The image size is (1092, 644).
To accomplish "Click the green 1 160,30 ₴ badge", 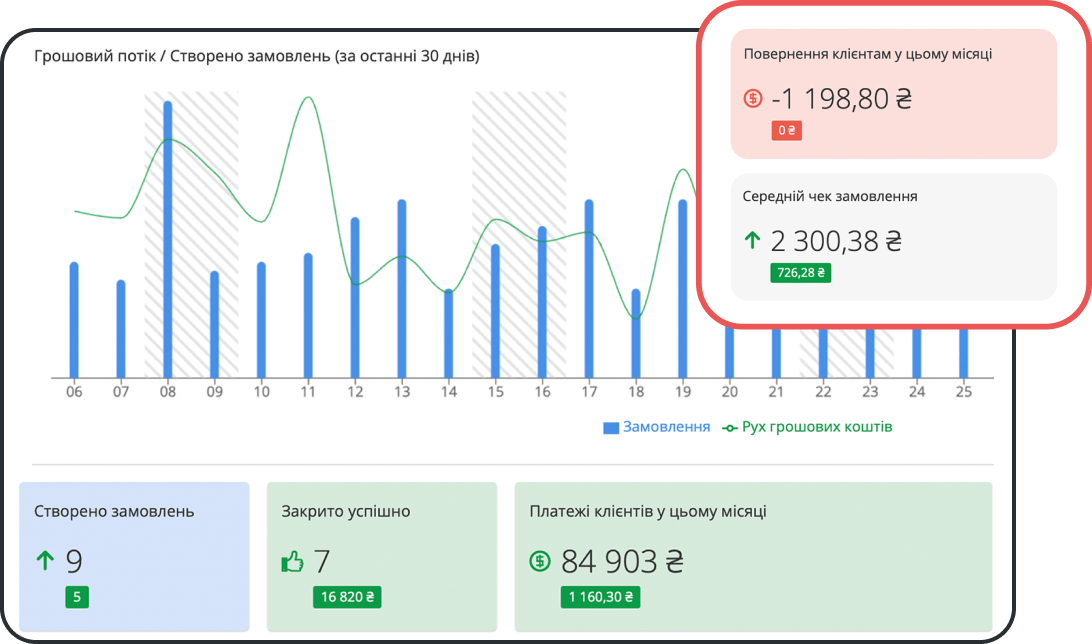I will (600, 597).
